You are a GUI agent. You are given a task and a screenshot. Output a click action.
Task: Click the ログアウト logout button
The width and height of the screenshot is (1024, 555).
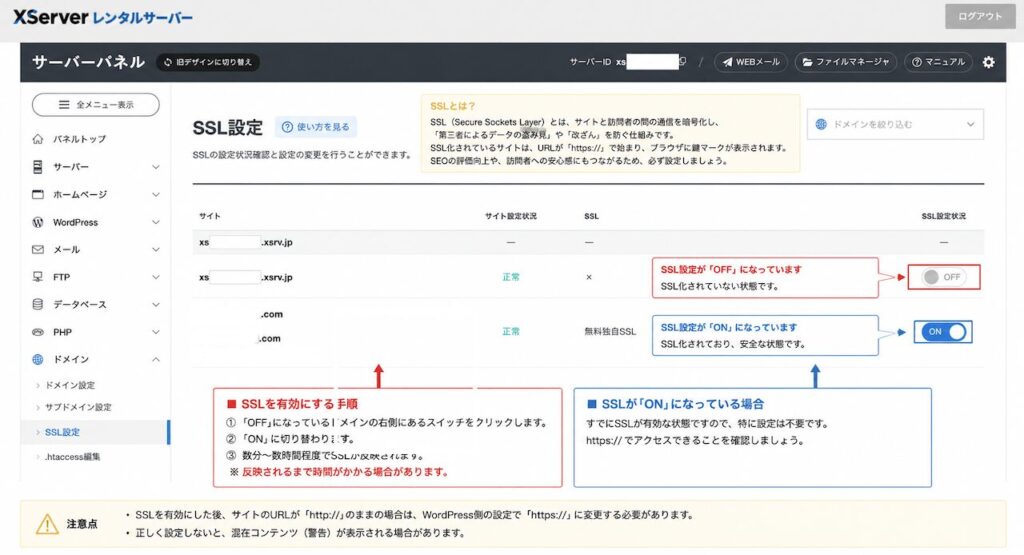pyautogui.click(x=980, y=16)
